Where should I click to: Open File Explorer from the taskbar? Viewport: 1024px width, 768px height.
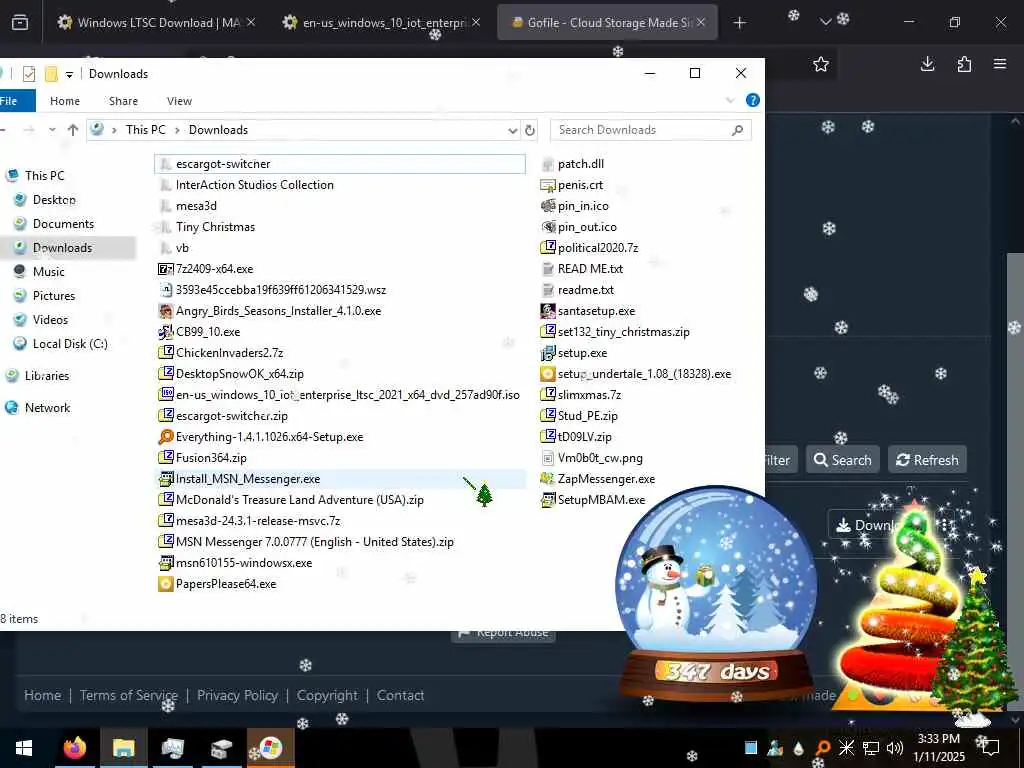tap(123, 748)
